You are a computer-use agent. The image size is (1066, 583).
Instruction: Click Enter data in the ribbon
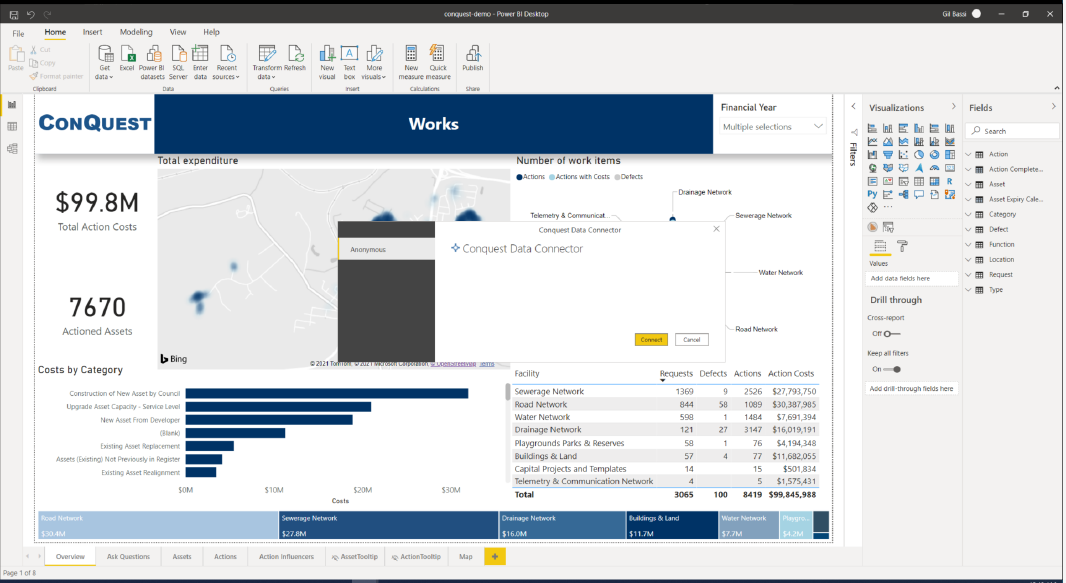click(x=201, y=62)
